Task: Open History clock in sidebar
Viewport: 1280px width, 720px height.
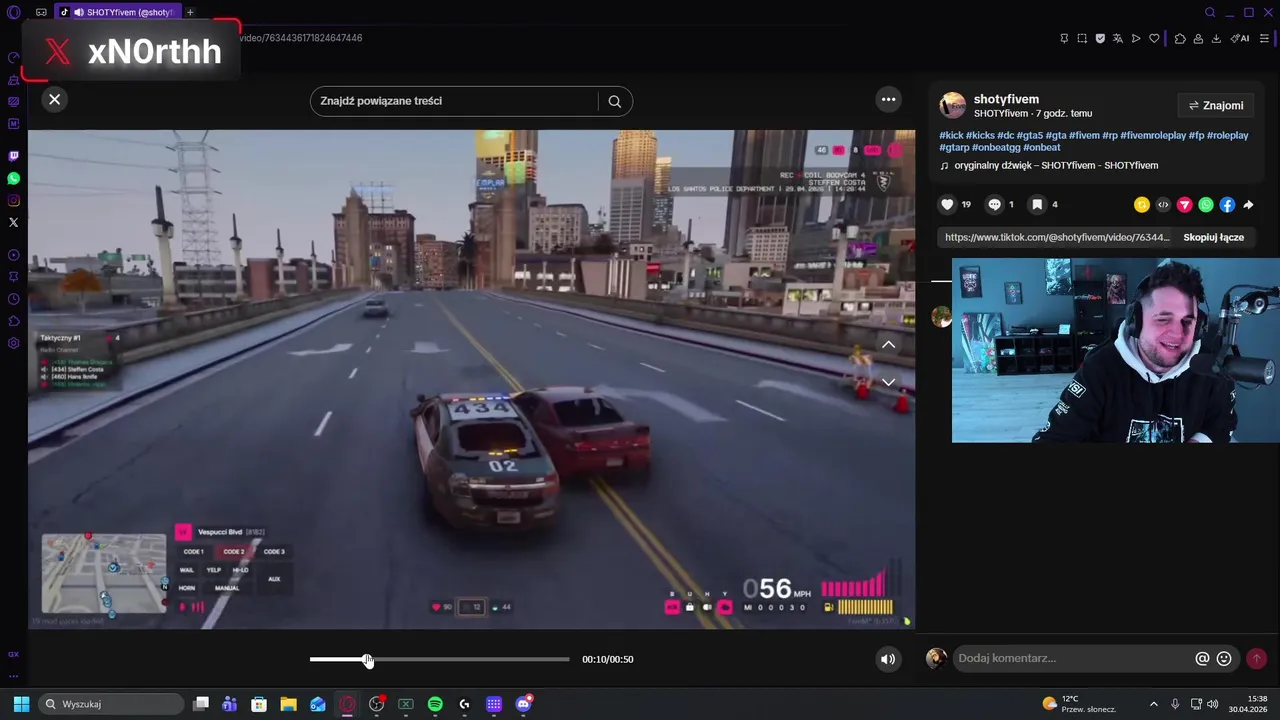Action: (x=14, y=299)
